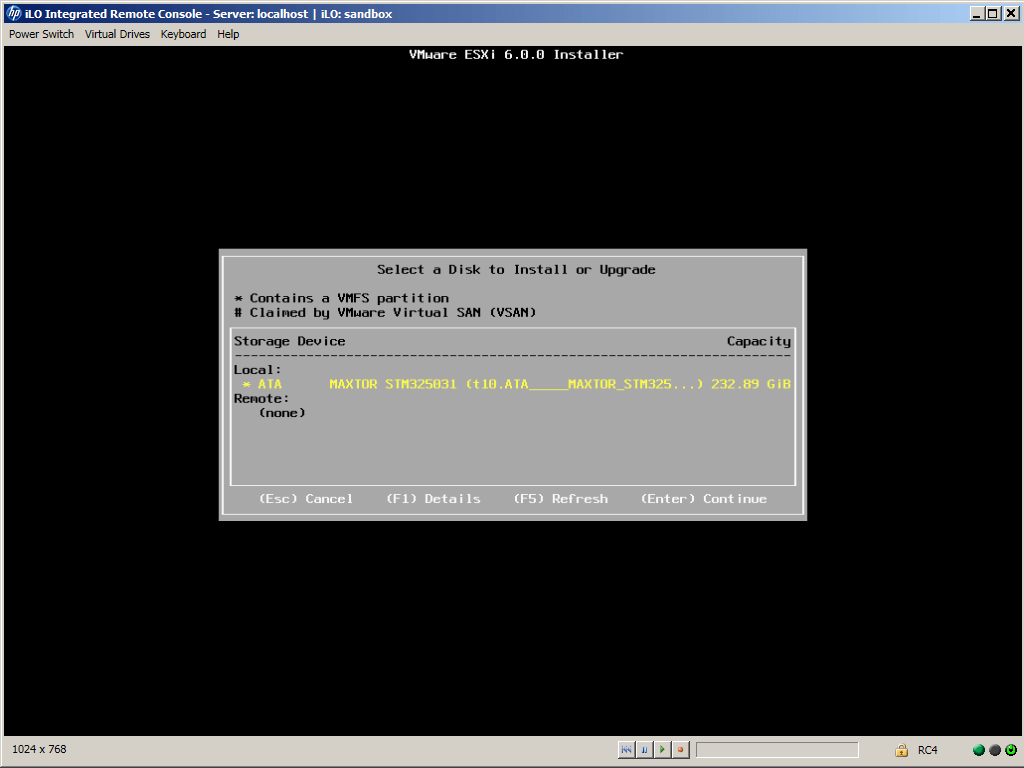Screen dimensions: 1024x768
Task: Click the red record button
Action: point(680,749)
